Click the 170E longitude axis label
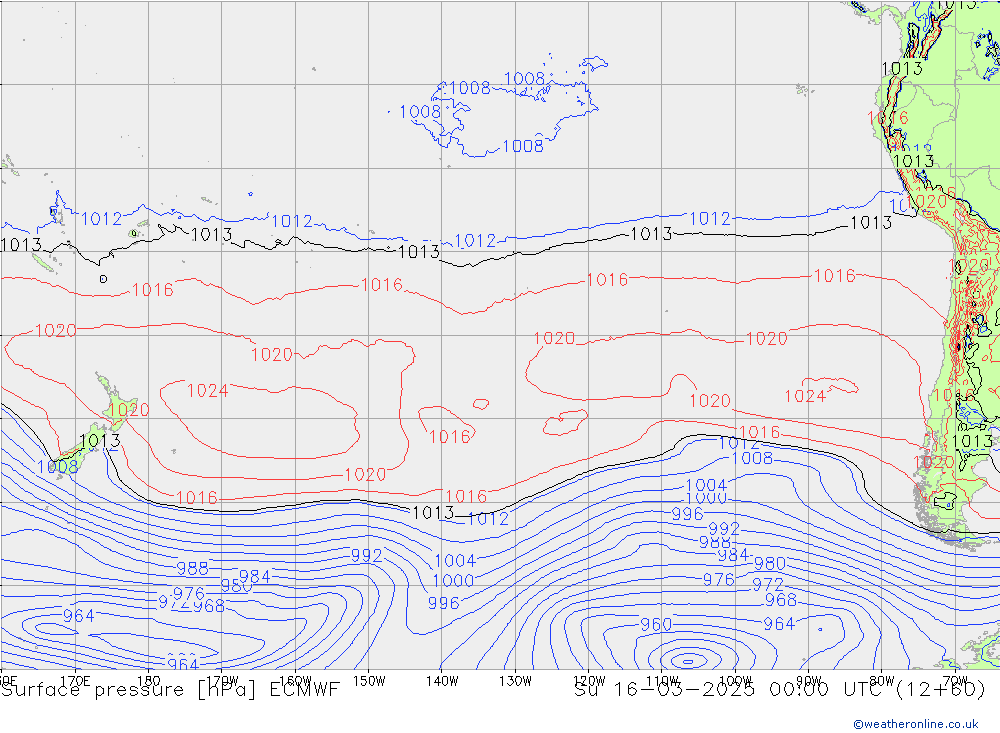The width and height of the screenshot is (1000, 733). click(75, 681)
